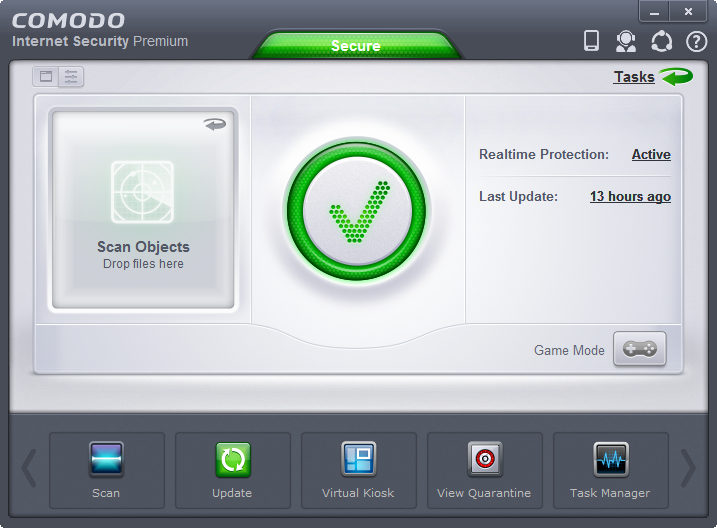Click the Secure status tab
Image resolution: width=717 pixels, height=528 pixels.
coord(356,45)
